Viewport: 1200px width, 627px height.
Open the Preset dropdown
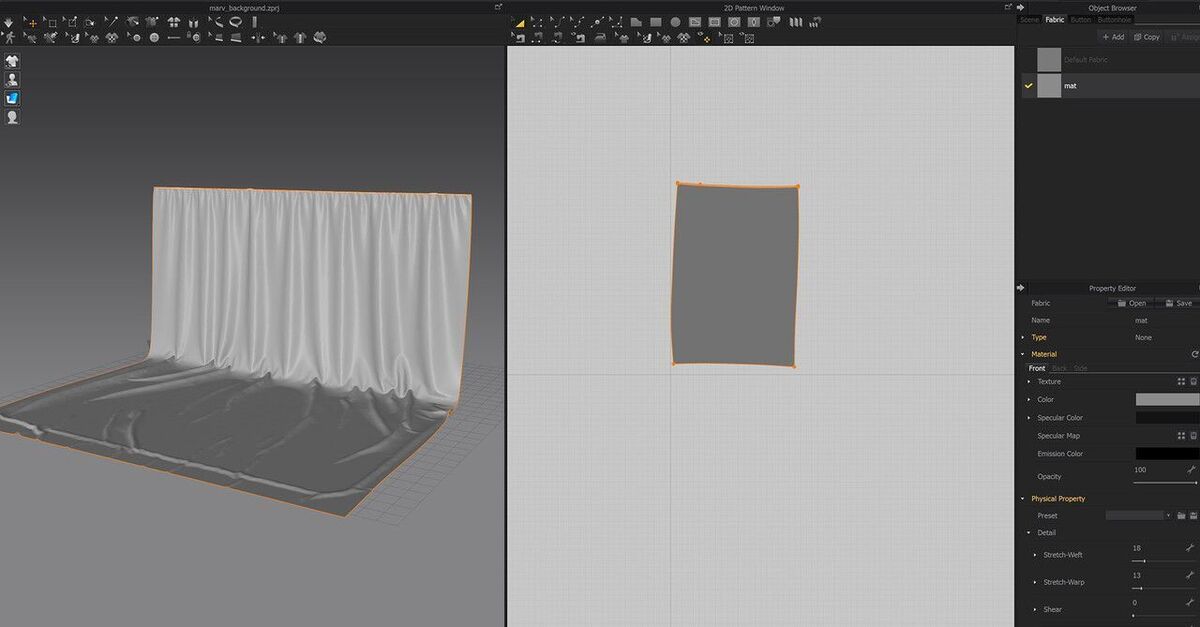click(x=1138, y=516)
